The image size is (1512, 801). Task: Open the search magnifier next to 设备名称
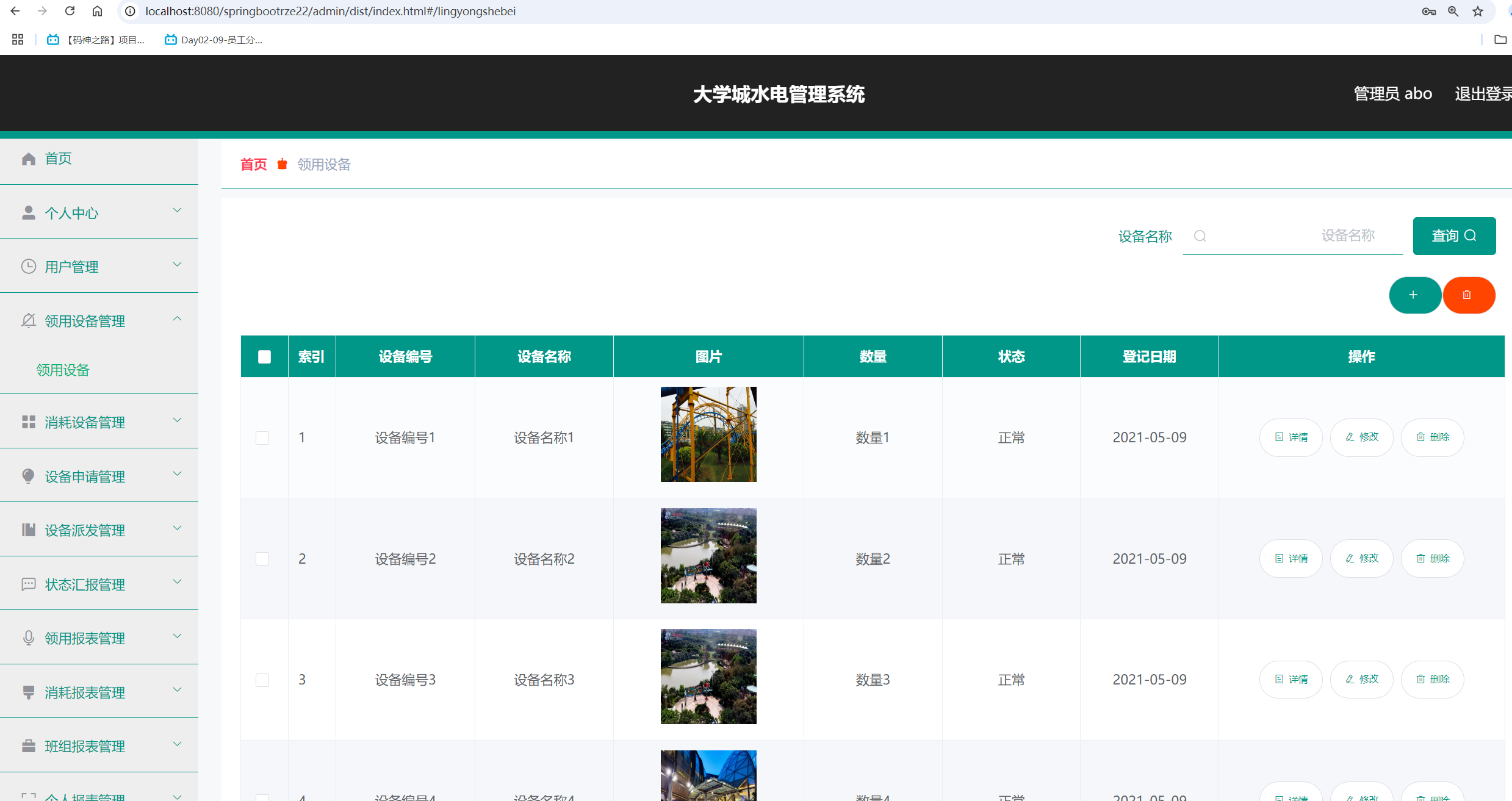click(1200, 236)
